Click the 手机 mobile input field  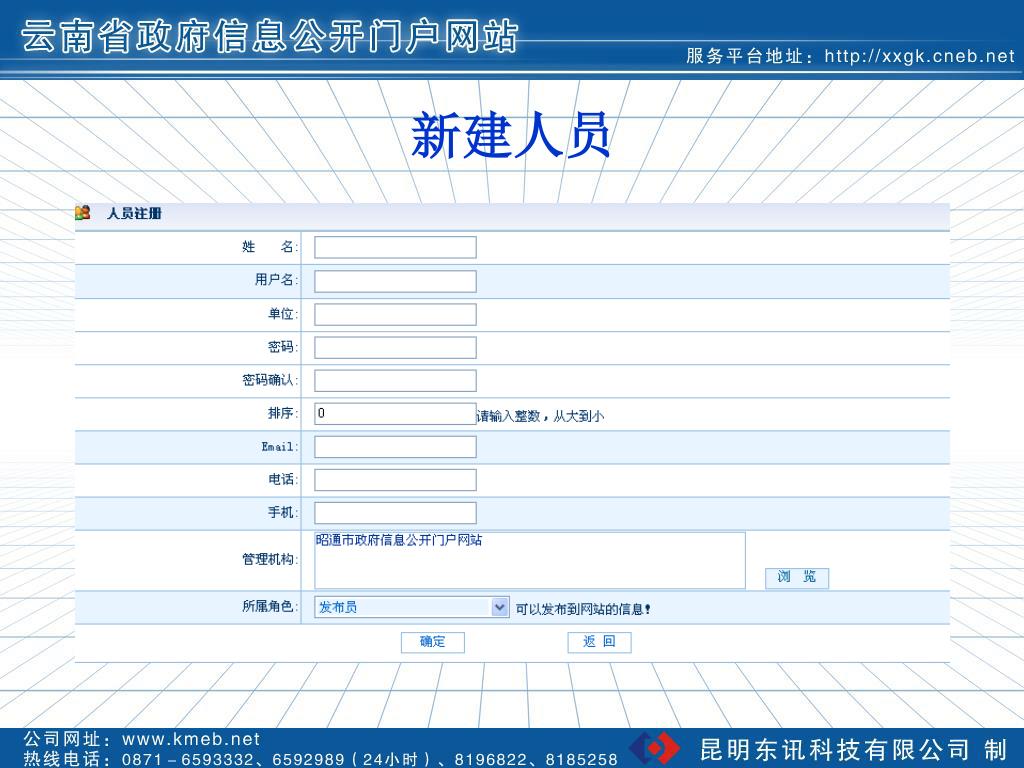[x=395, y=513]
